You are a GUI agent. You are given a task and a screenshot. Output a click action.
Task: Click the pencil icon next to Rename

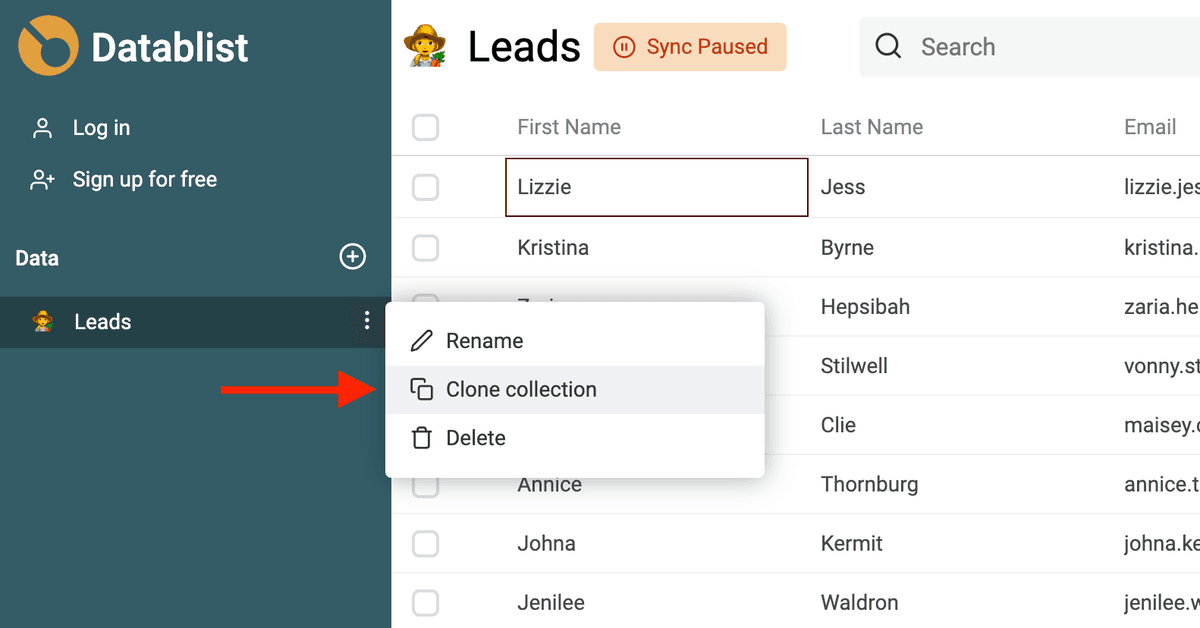click(422, 341)
